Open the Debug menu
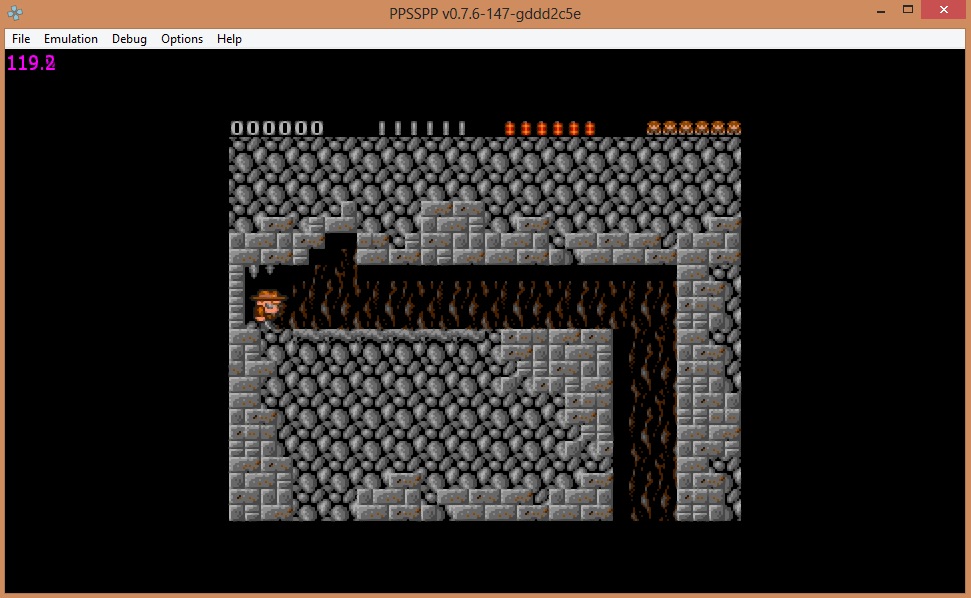 tap(129, 39)
